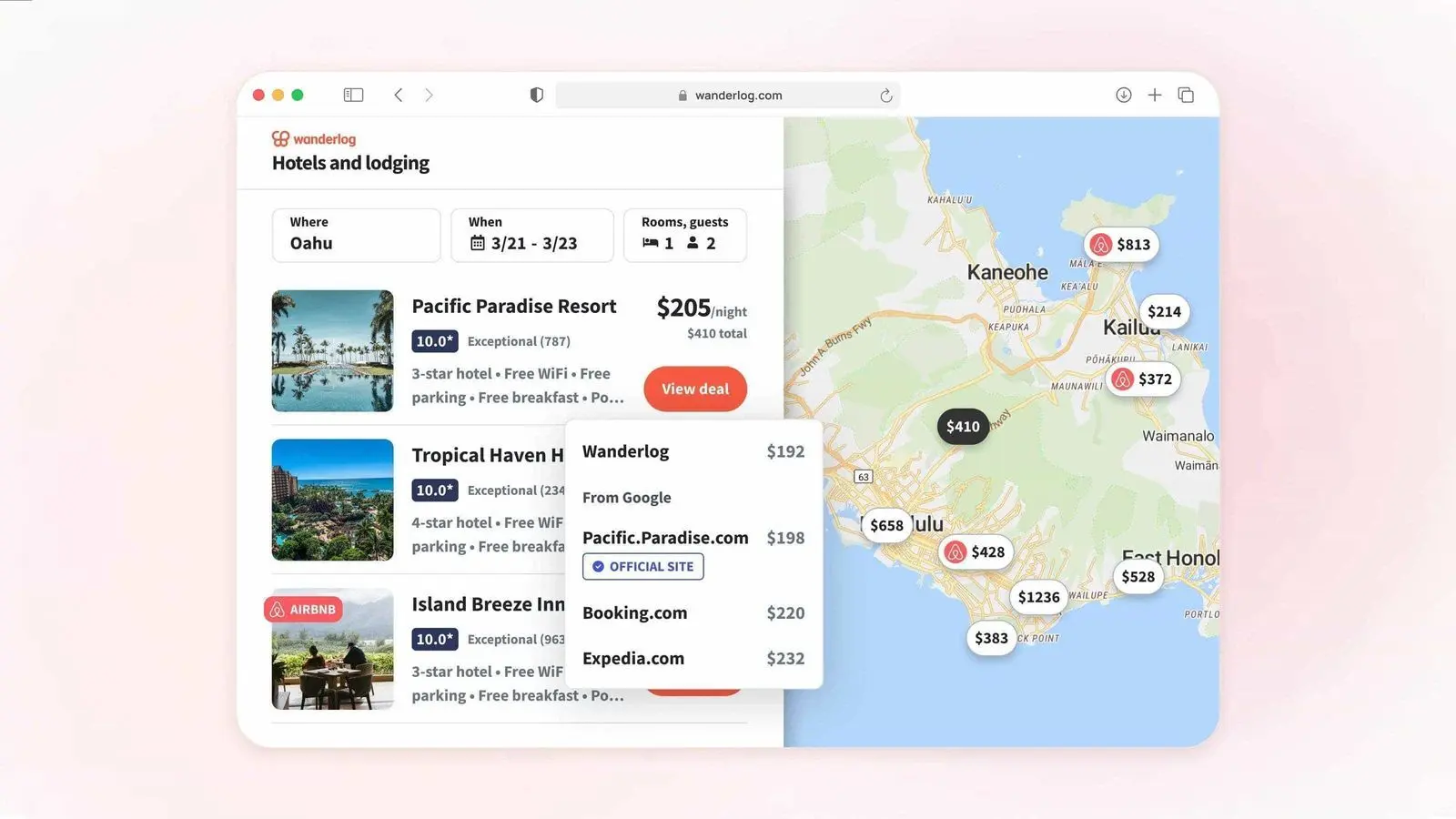Click the 10.0 rating badge of Pacific Paradise Resort
1456x819 pixels.
(434, 341)
